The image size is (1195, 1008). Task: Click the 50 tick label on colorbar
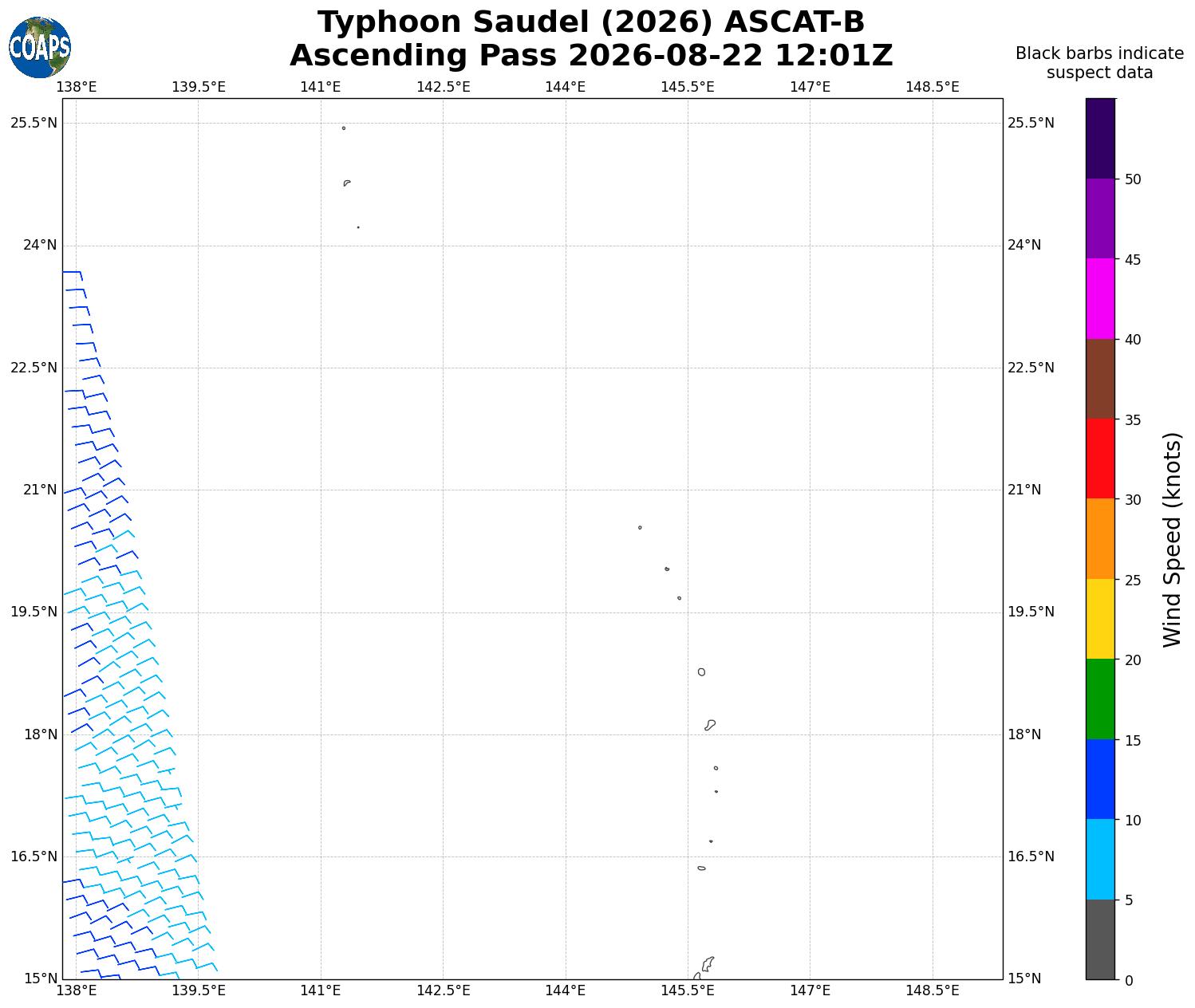[x=1133, y=179]
